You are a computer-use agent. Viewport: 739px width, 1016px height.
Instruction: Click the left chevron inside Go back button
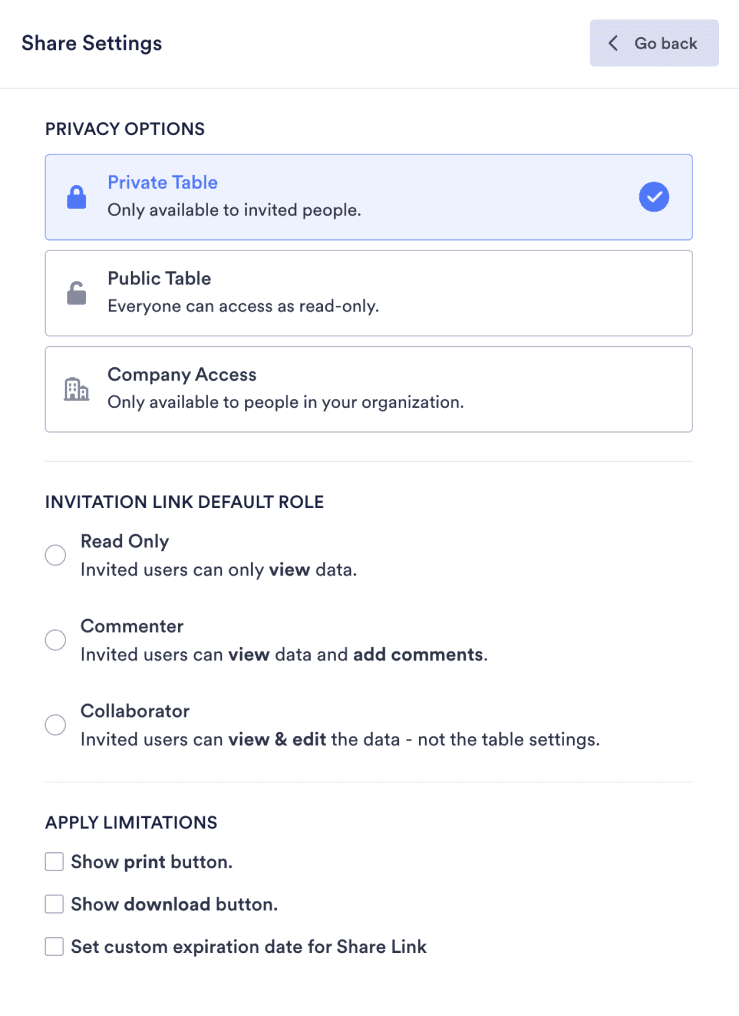pos(612,43)
